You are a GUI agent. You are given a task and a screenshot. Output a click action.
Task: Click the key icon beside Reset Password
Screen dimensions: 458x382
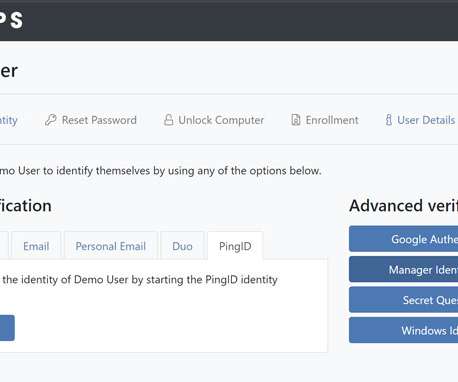pos(51,120)
